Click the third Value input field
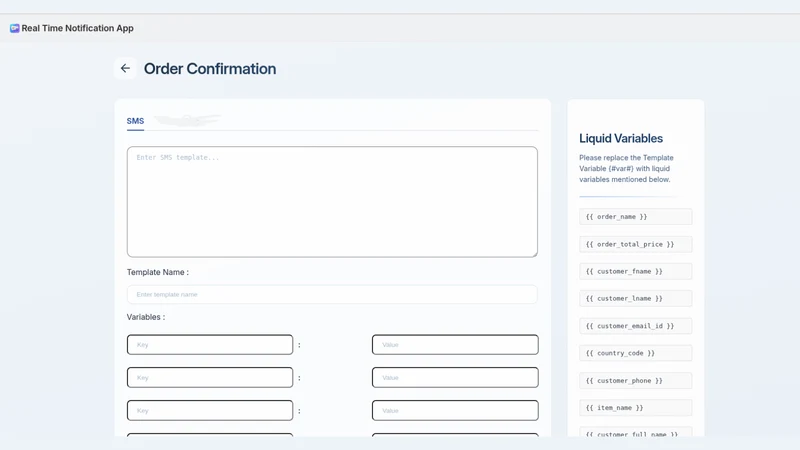The image size is (800, 450). click(455, 411)
